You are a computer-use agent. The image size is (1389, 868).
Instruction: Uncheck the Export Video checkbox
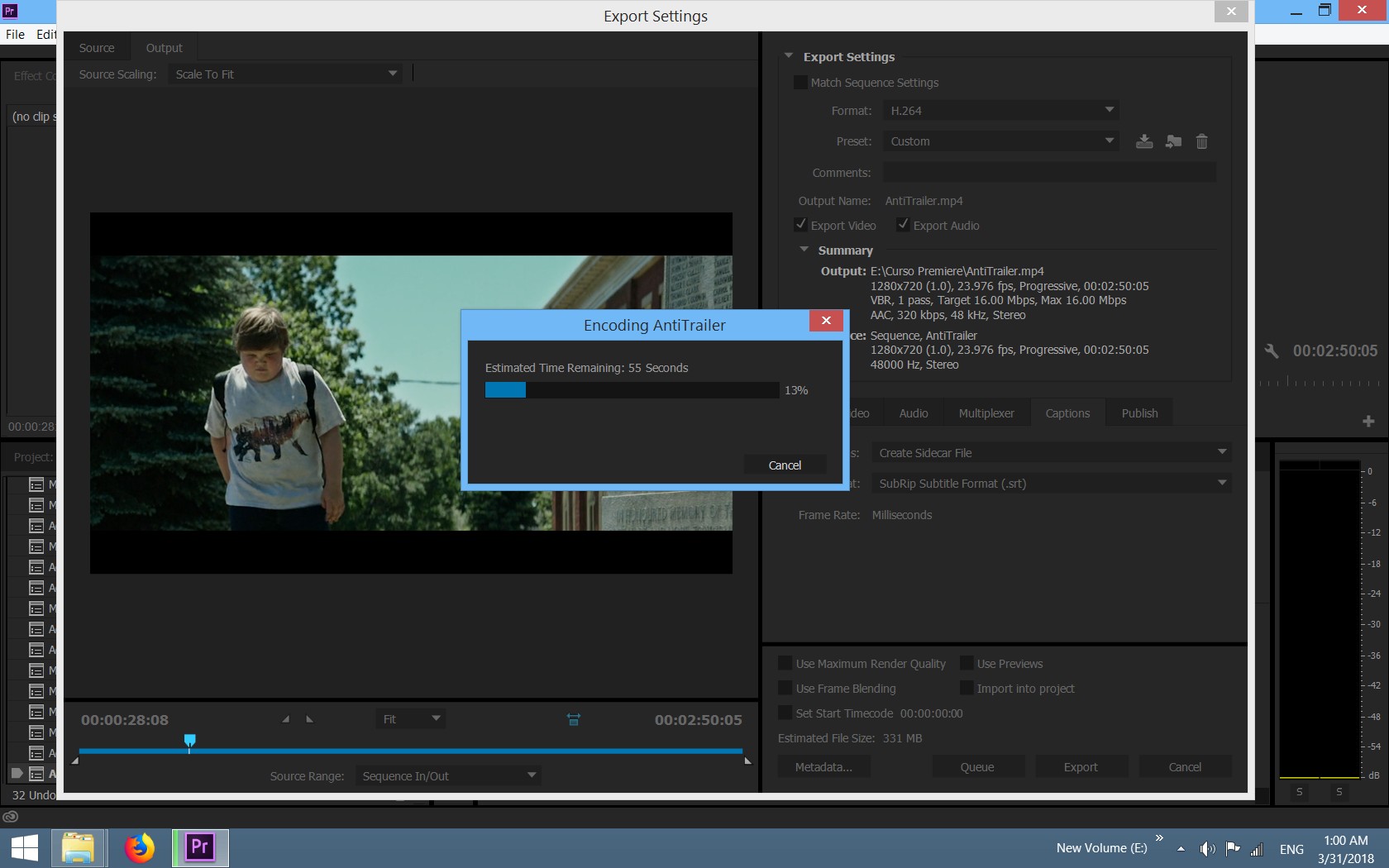(800, 225)
